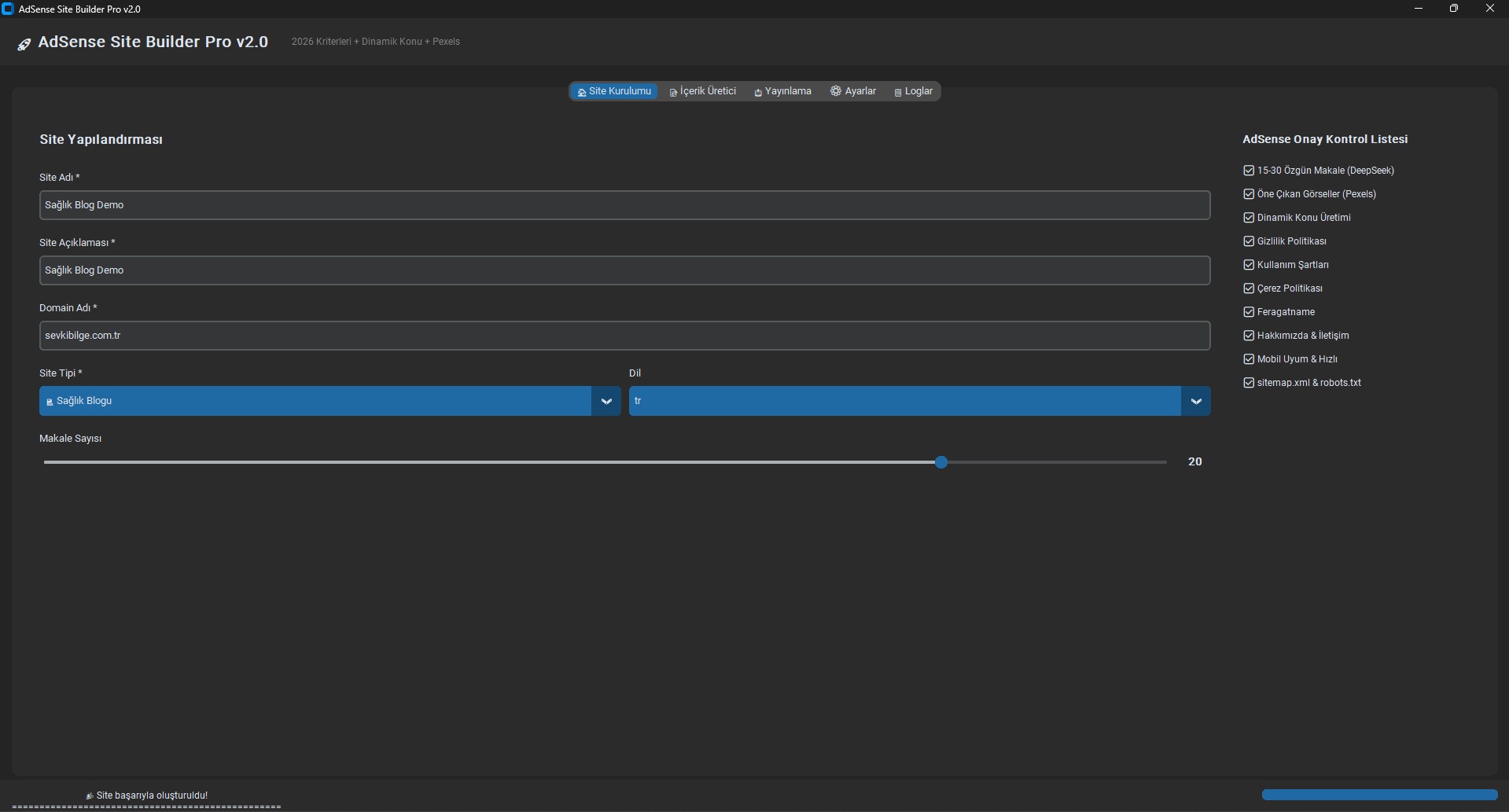1509x812 pixels.
Task: Toggle Kullanım Şartları checkbox
Action: point(1249,265)
